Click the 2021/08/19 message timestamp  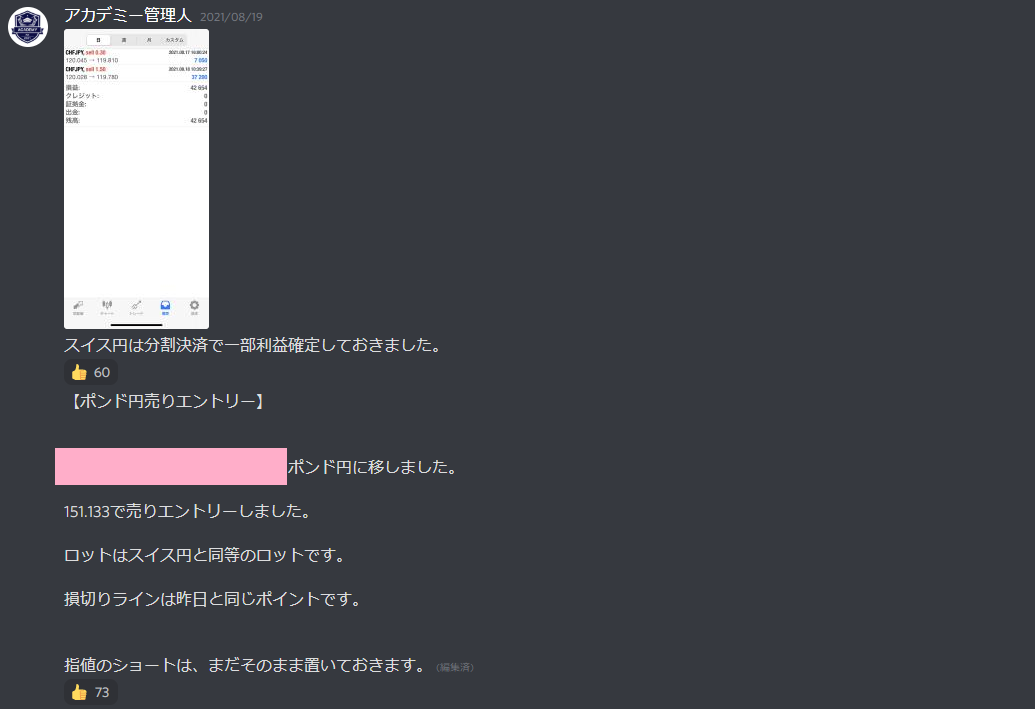point(231,17)
